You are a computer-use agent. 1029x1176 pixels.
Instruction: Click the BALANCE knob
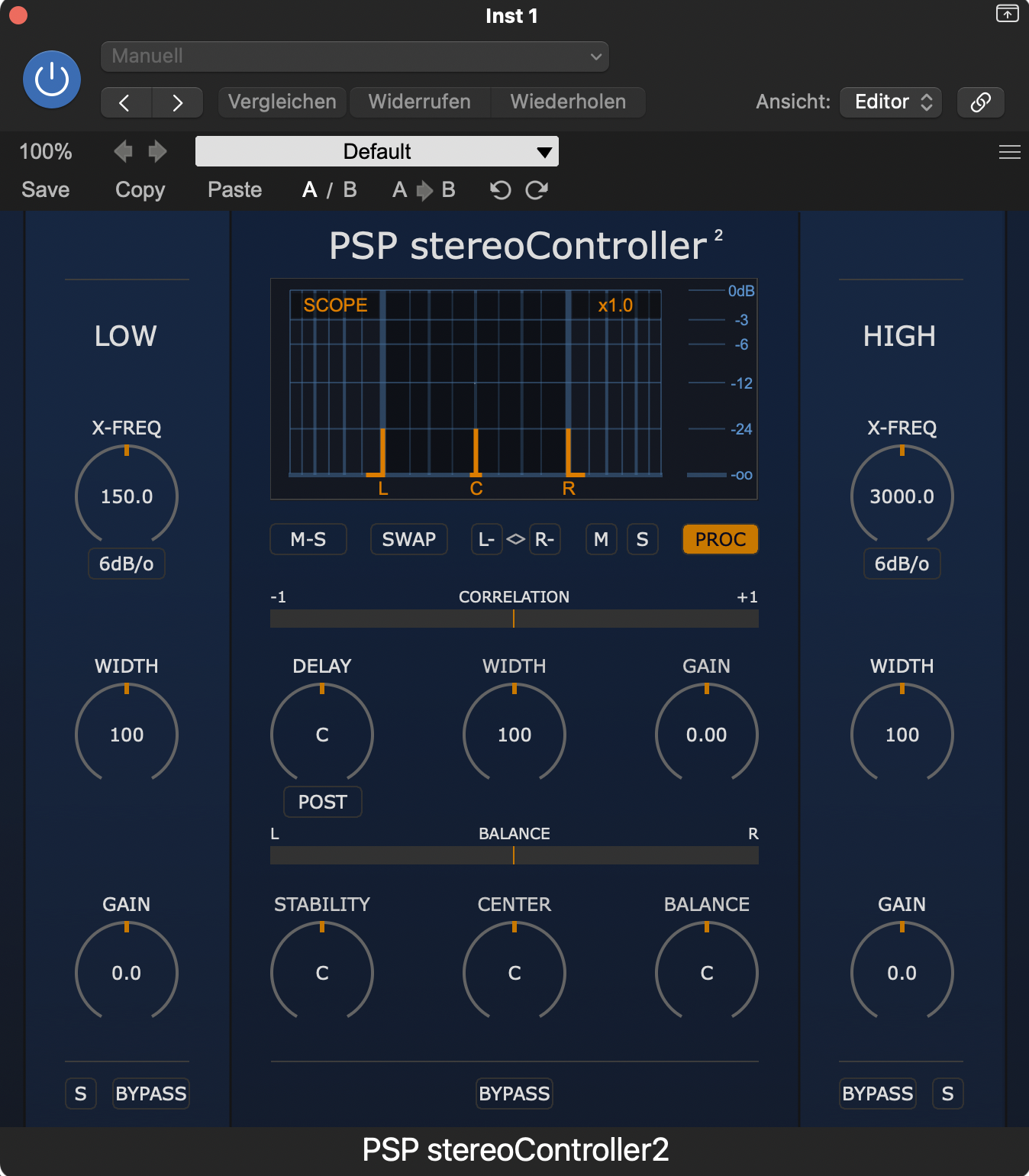707,973
